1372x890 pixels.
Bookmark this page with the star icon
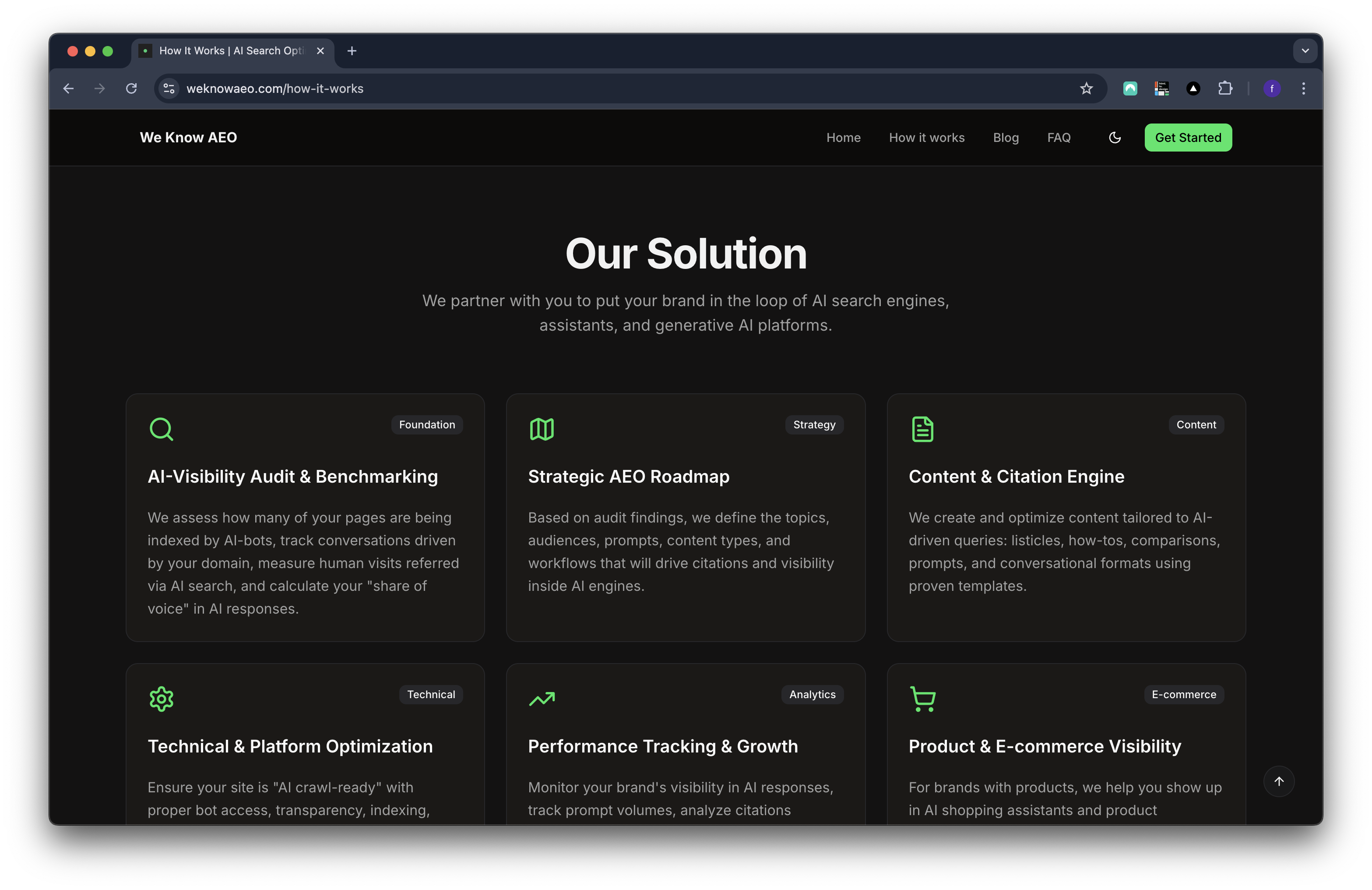(1086, 88)
